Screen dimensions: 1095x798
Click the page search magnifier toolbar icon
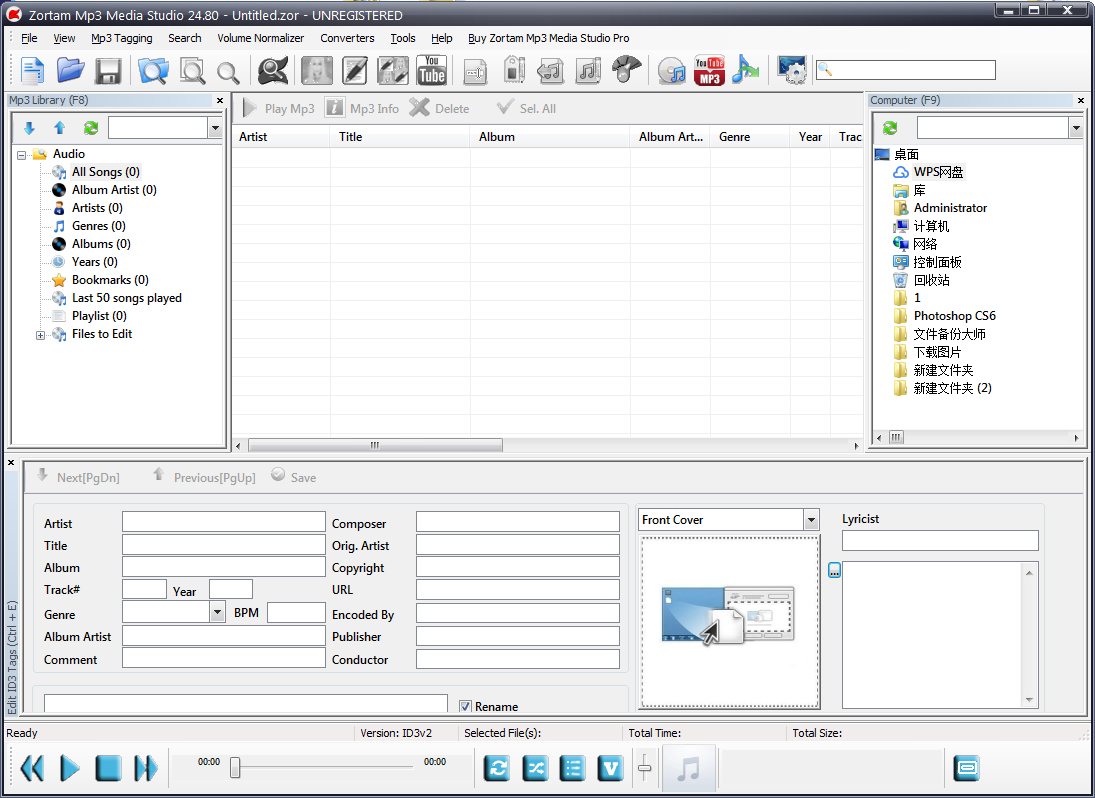point(192,71)
